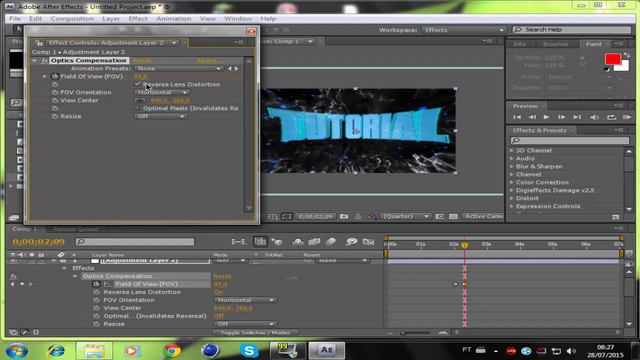The image size is (640, 360).
Task: Swap foreground and background paint colors
Action: (x=627, y=55)
